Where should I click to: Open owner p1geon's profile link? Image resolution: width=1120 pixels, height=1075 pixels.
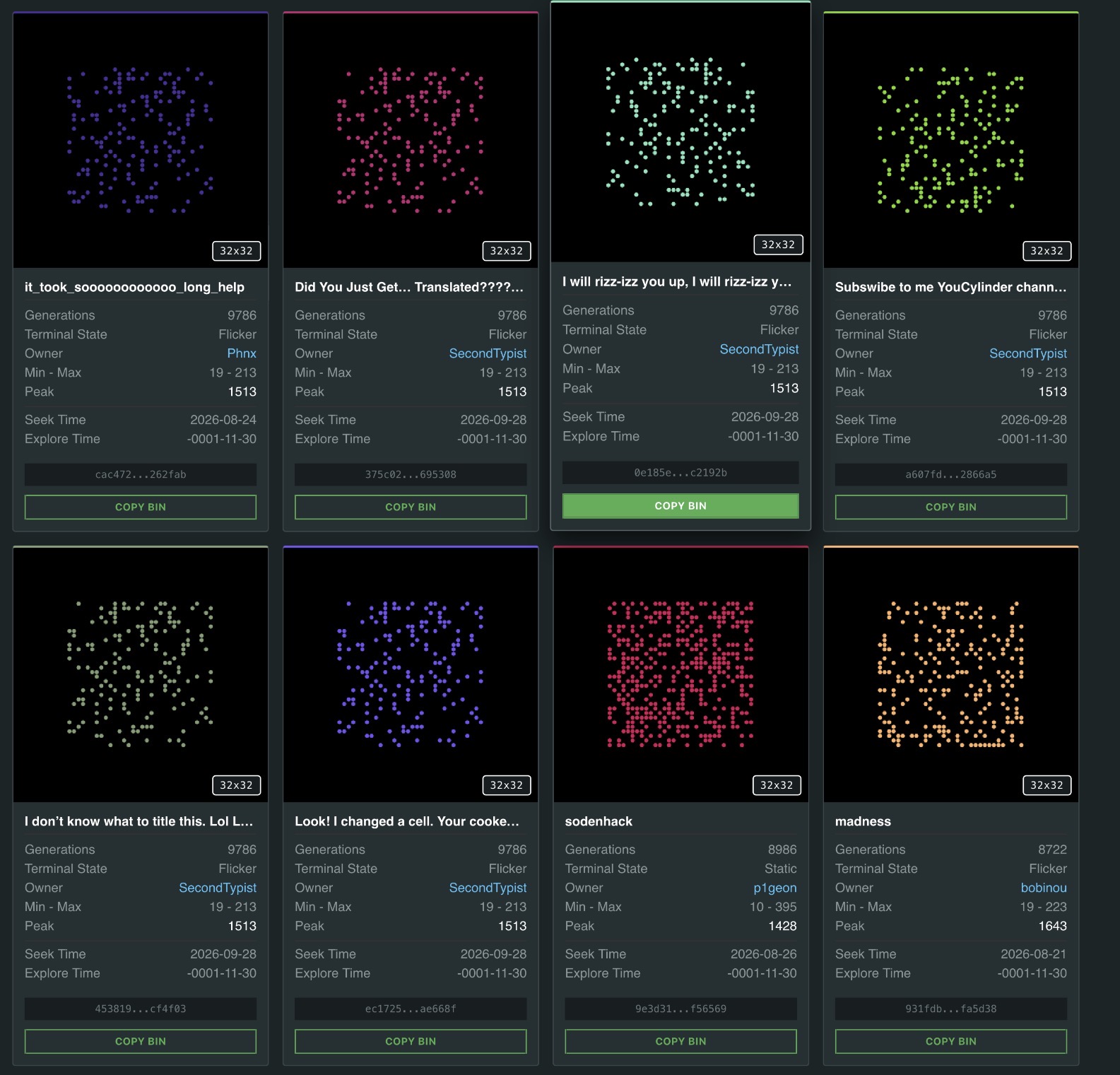tap(775, 888)
